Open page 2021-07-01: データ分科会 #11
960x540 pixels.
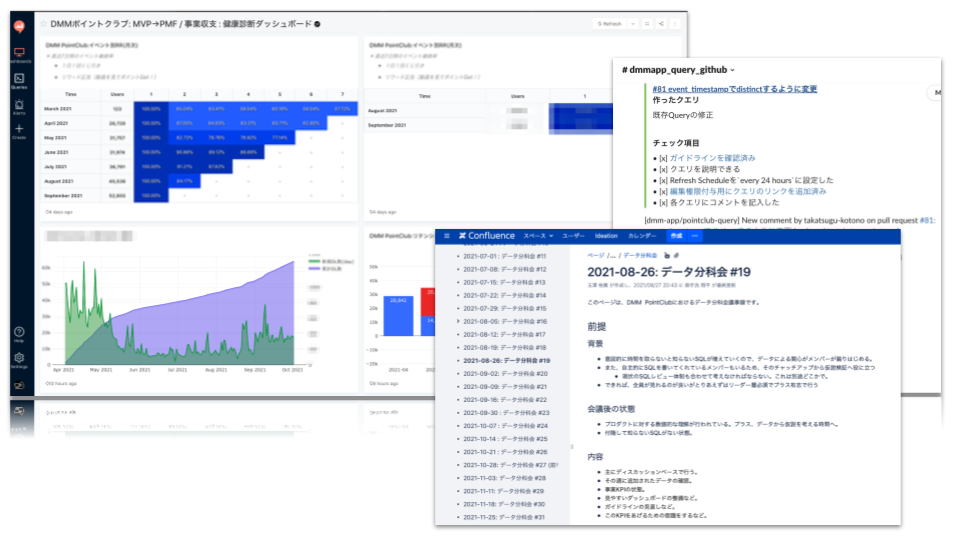coord(504,257)
